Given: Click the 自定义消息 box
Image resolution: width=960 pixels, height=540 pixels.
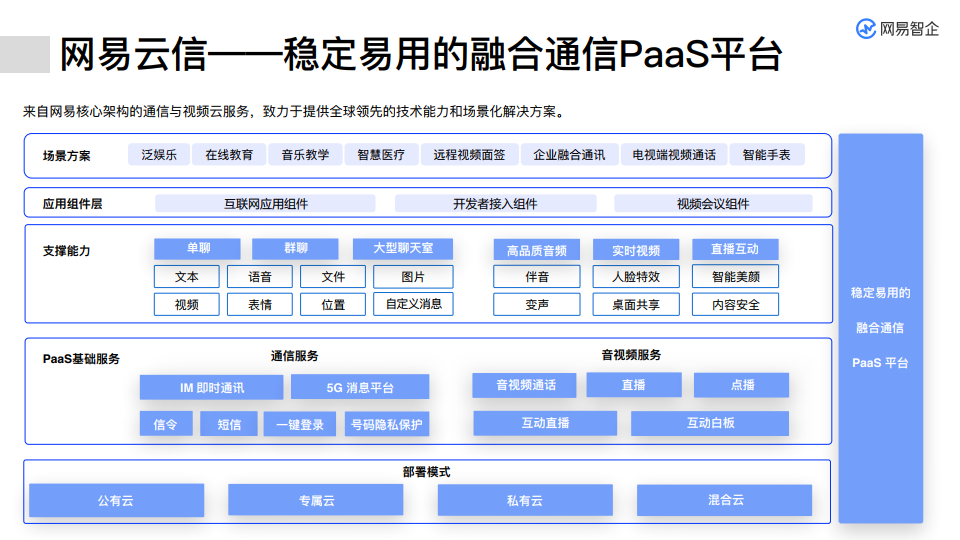Looking at the screenshot, I should coord(413,304).
